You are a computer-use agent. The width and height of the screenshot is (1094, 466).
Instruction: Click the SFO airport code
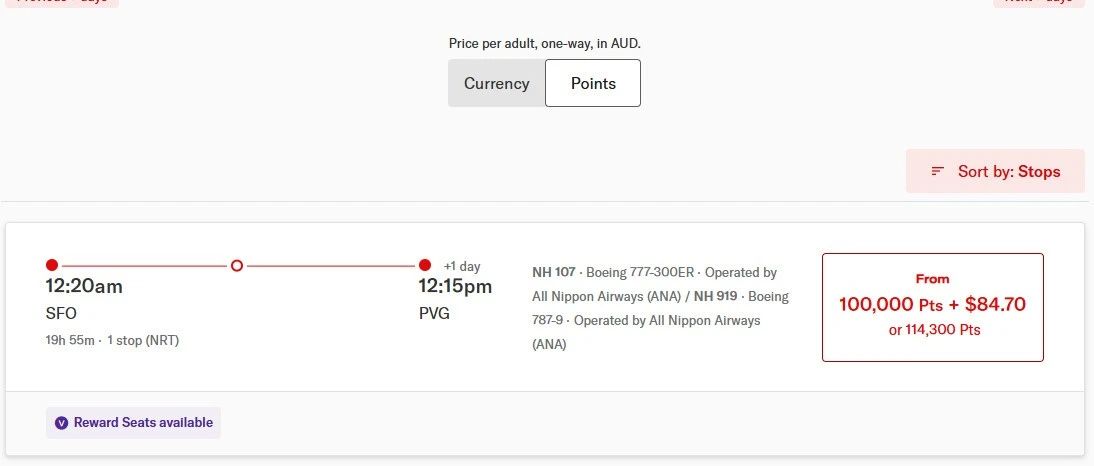click(61, 313)
